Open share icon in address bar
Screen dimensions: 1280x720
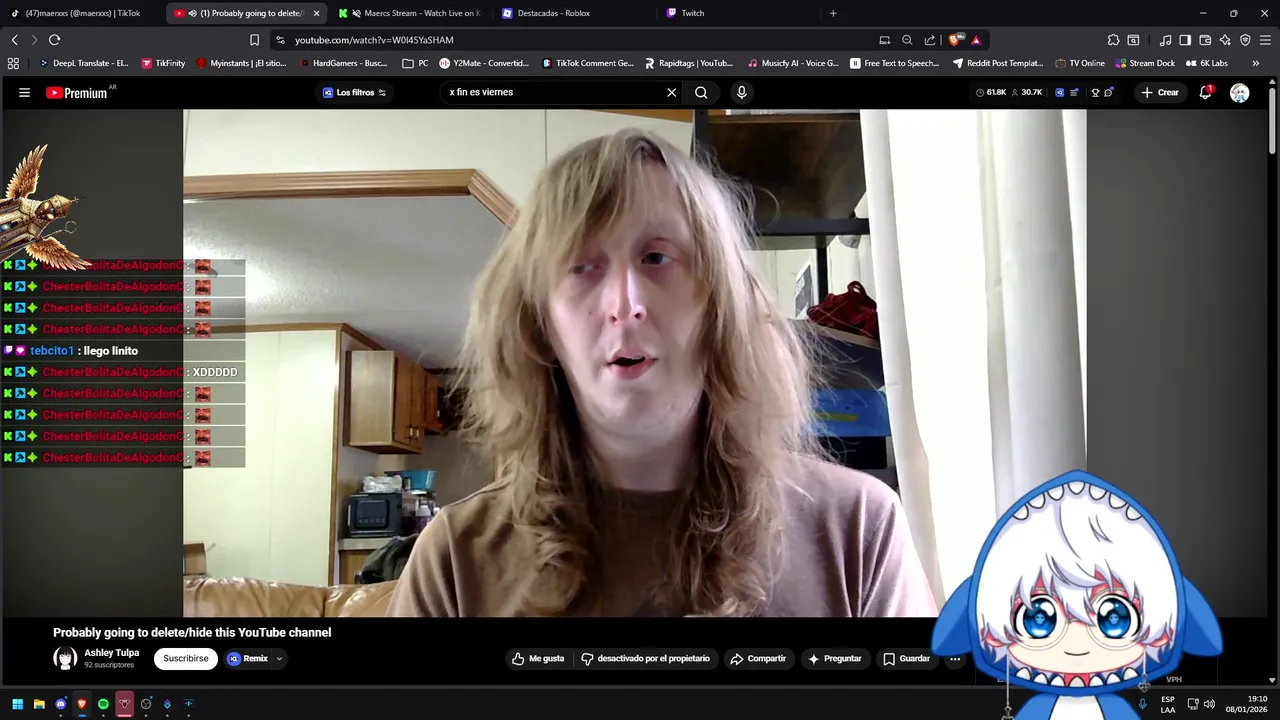[930, 40]
